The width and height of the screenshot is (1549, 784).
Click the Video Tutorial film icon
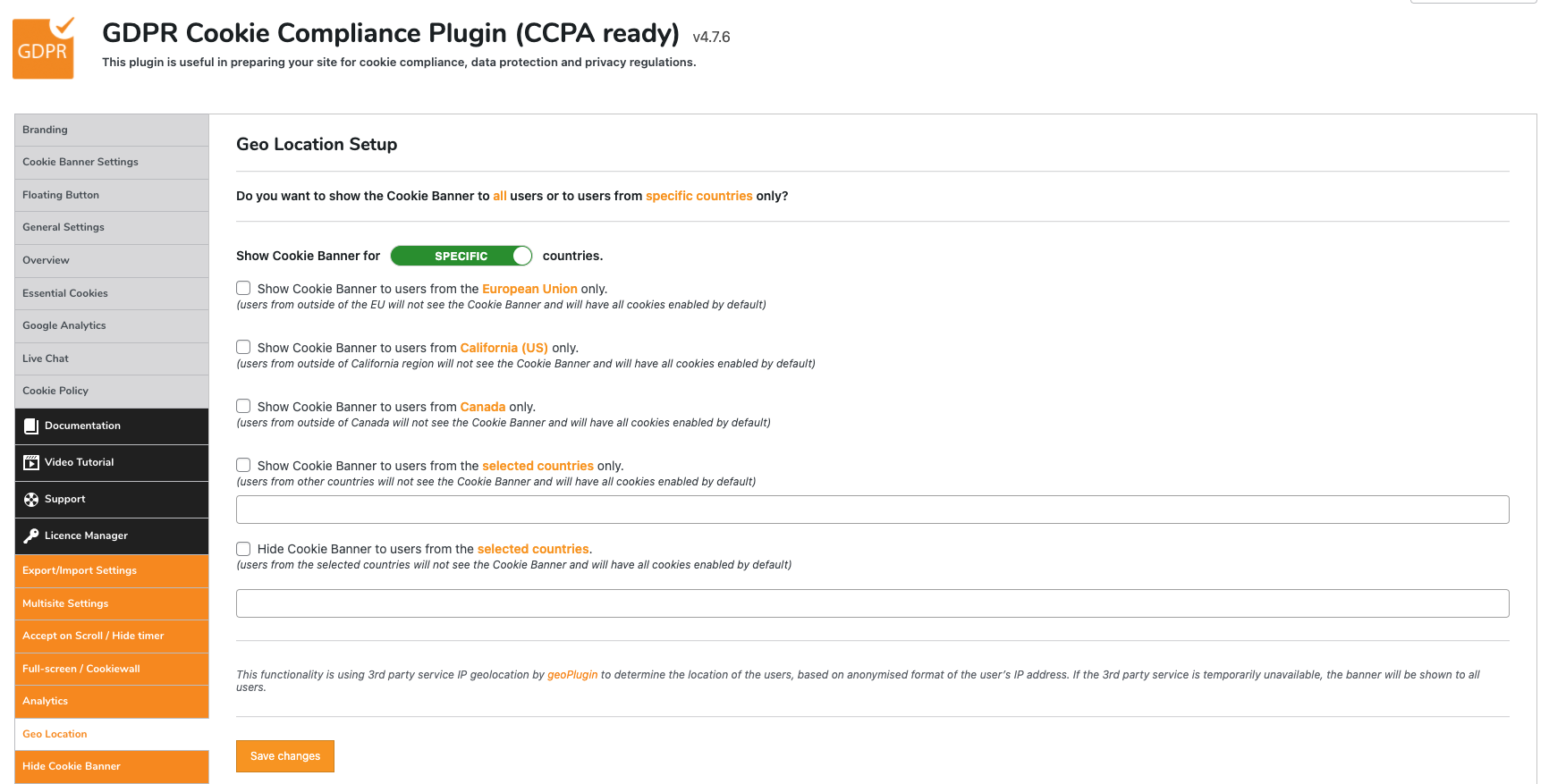click(x=31, y=462)
